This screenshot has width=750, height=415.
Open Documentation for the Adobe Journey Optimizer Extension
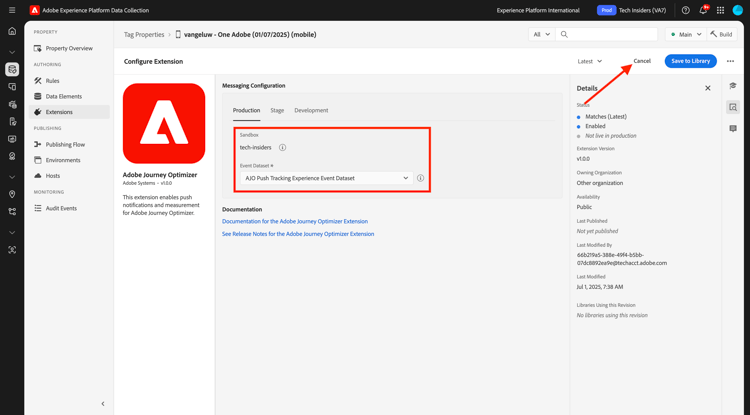point(295,221)
